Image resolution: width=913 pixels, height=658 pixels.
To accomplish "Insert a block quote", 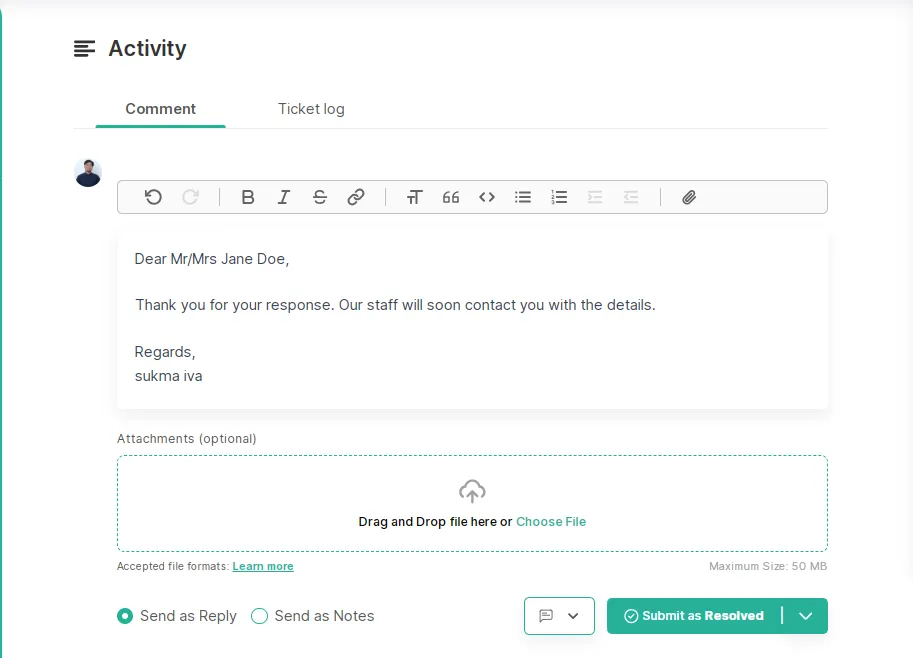I will click(451, 197).
